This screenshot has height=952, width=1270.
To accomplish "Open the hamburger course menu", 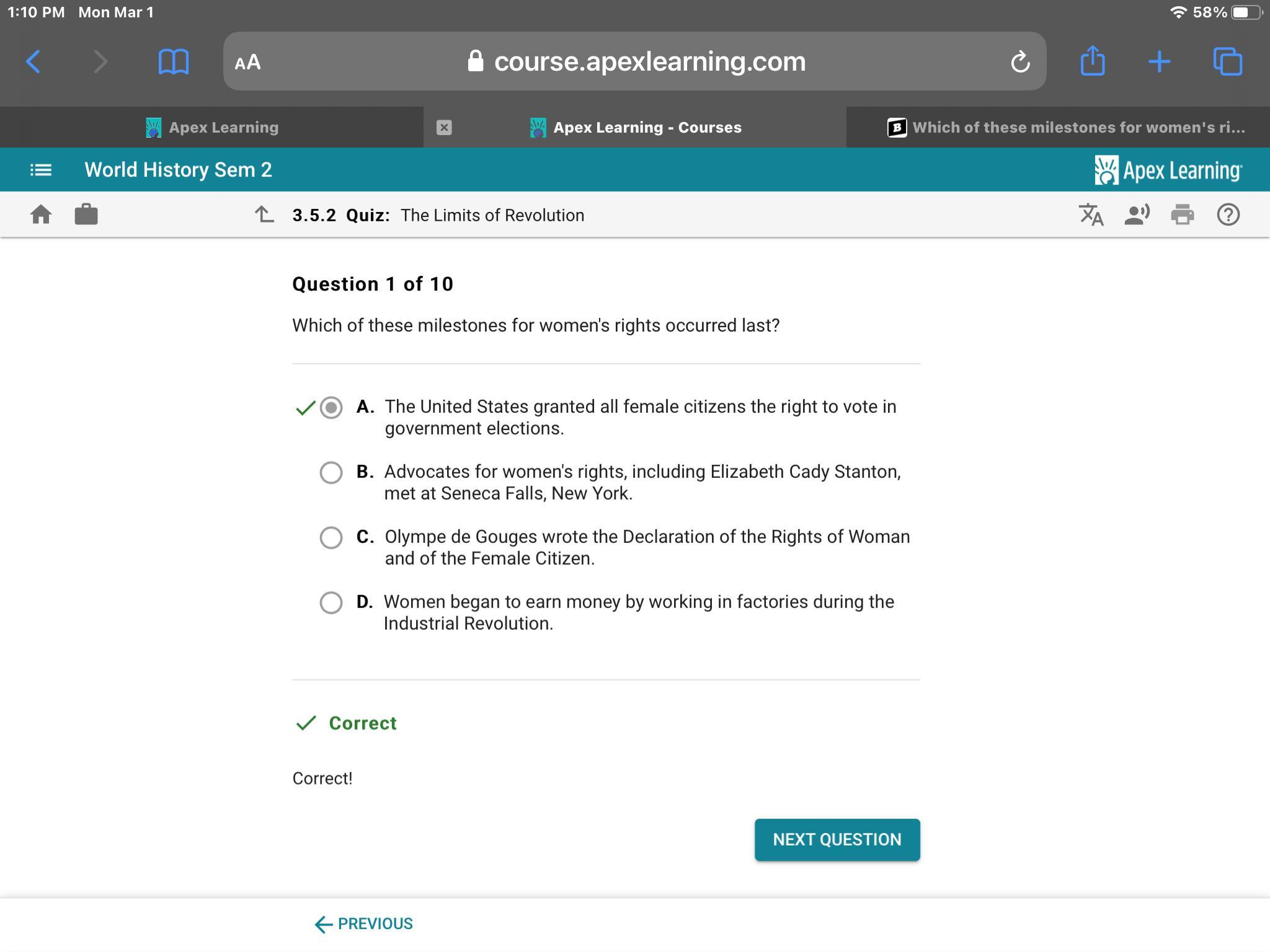I will click(41, 170).
